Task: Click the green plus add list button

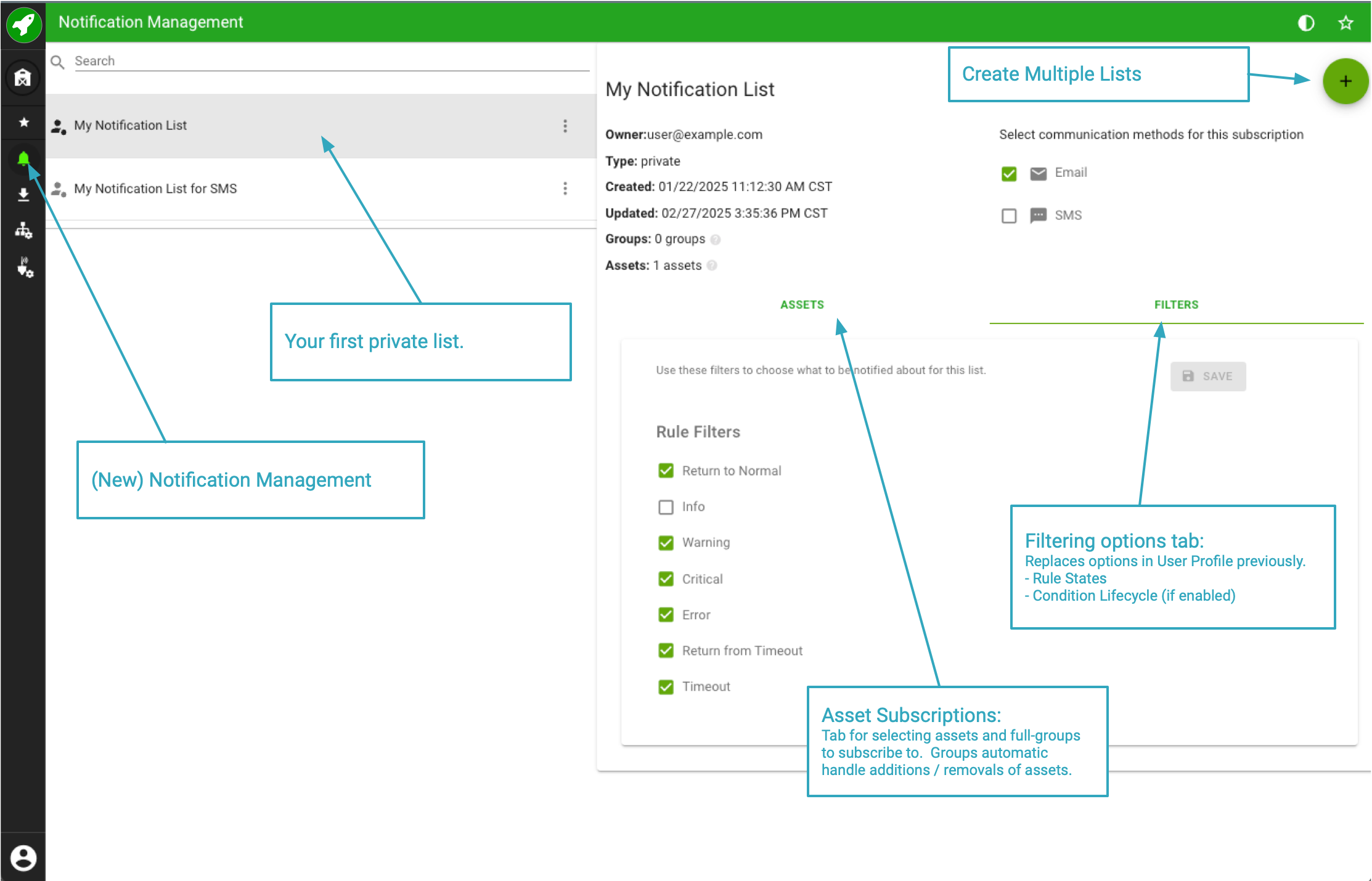Action: coord(1345,81)
